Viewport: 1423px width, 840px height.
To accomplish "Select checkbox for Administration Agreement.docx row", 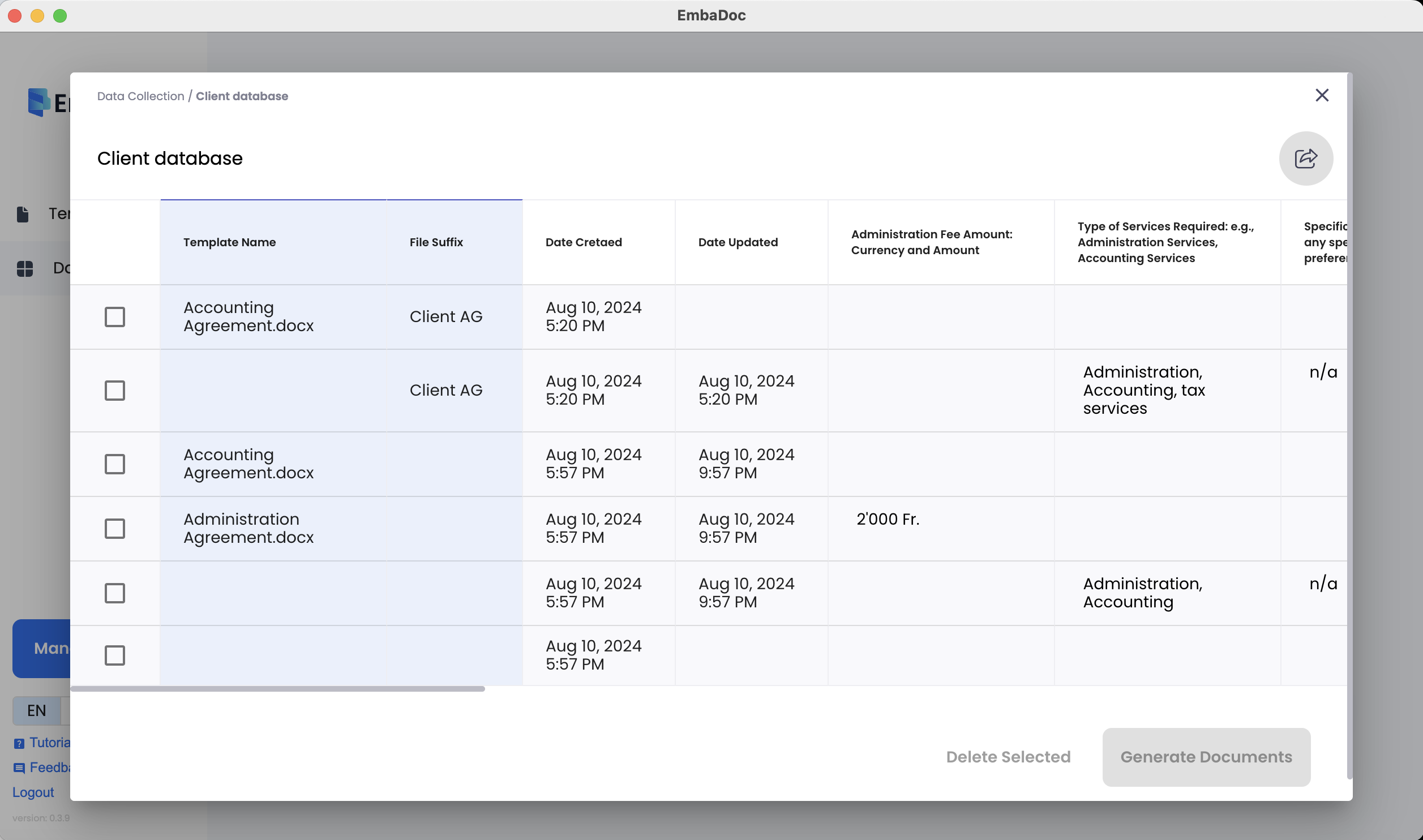I will tap(115, 529).
